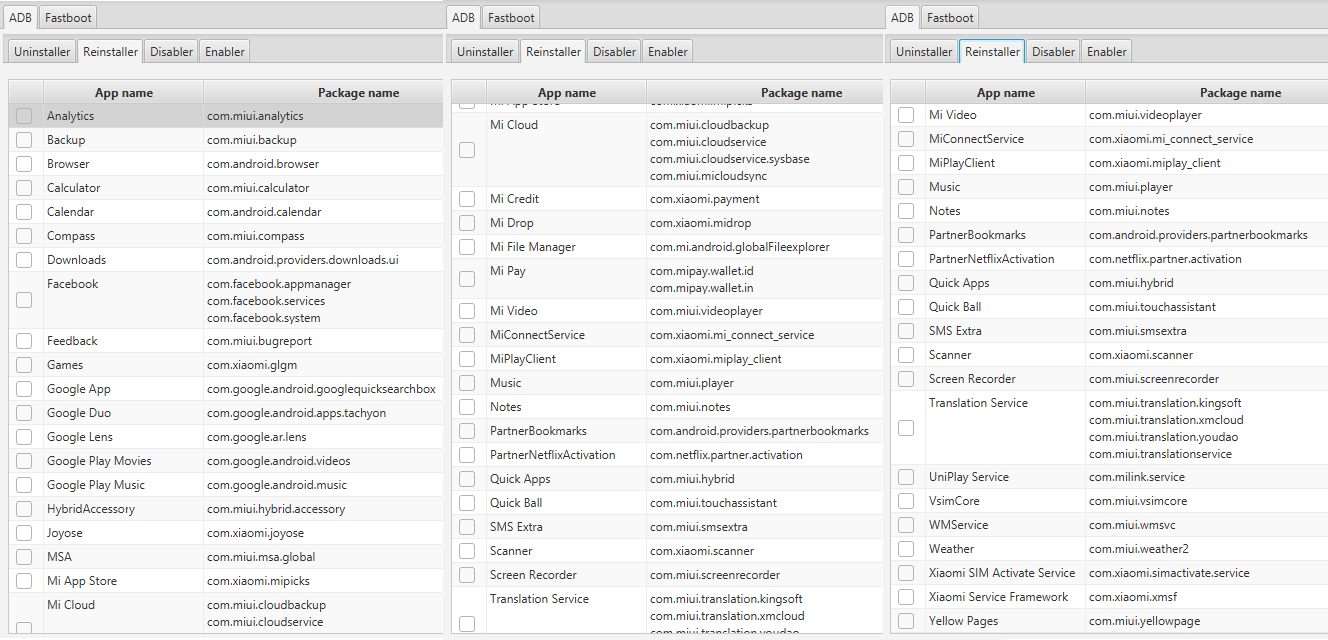
Task: Select the Google Play Movies app name
Action: coord(99,461)
